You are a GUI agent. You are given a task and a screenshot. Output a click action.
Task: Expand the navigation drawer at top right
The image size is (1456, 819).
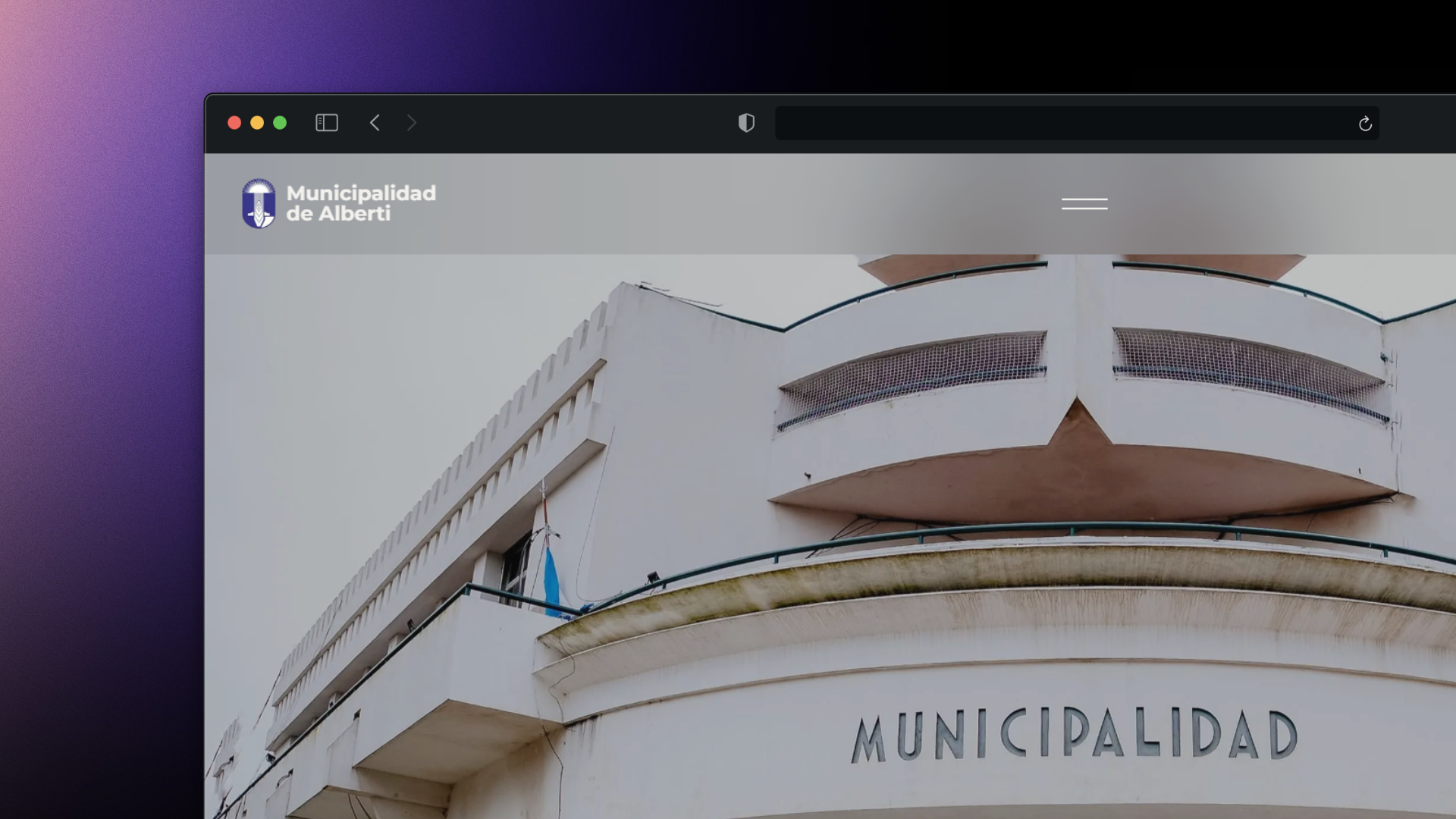[1083, 203]
